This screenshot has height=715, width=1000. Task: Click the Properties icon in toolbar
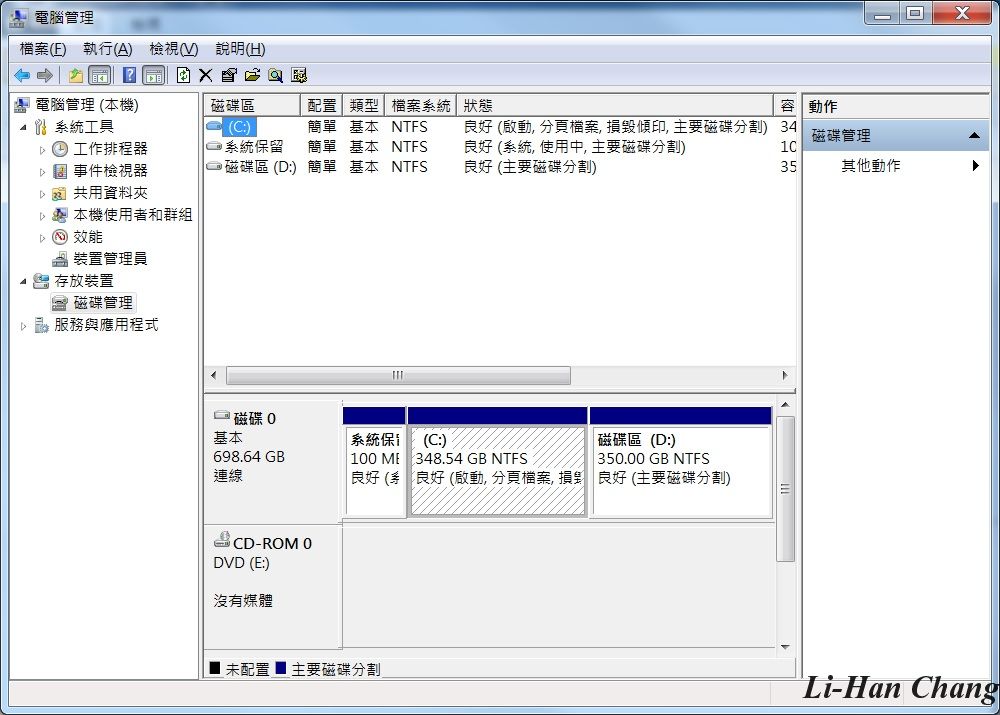click(x=229, y=75)
